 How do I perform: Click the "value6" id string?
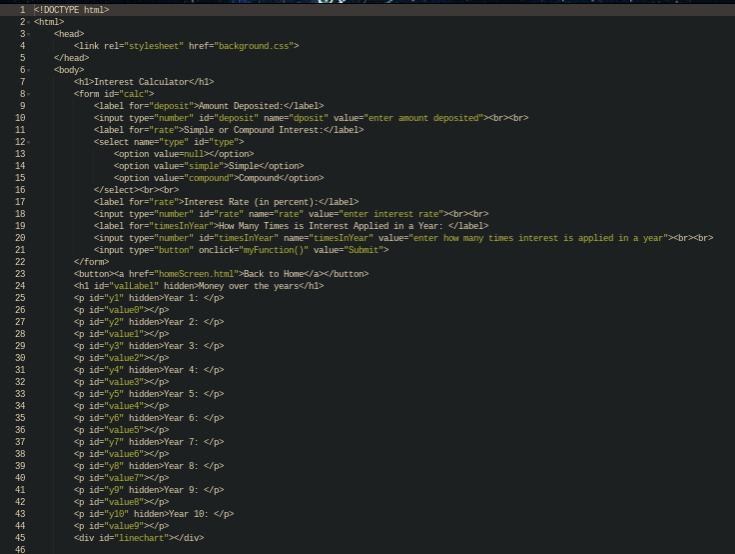[x=126, y=454]
